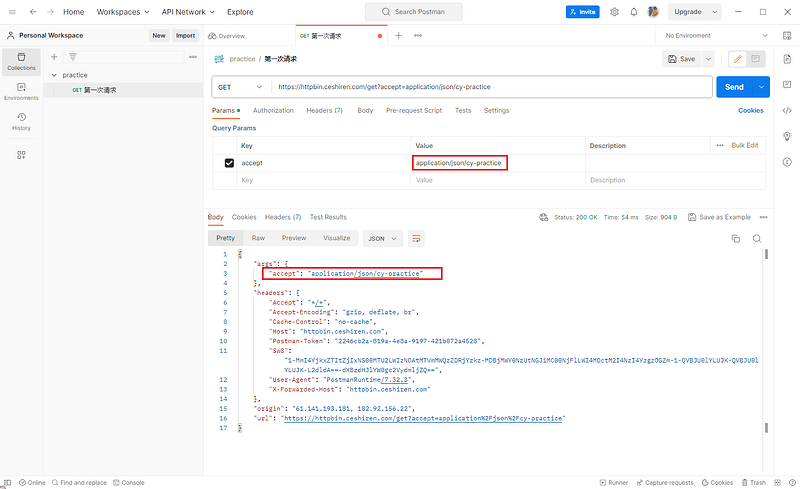The image size is (800, 489).
Task: Show the Raw response view
Action: pyautogui.click(x=258, y=238)
